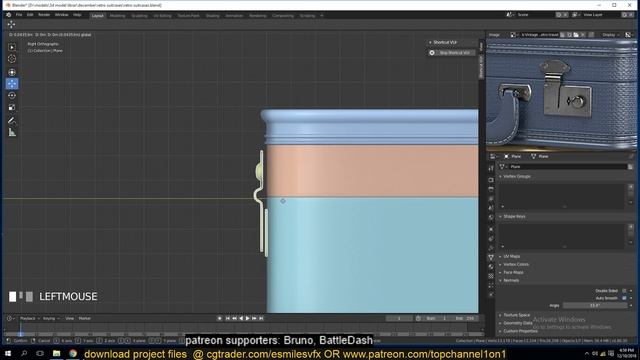Toggle auto keying record button
The image size is (640, 360).
click(220, 318)
